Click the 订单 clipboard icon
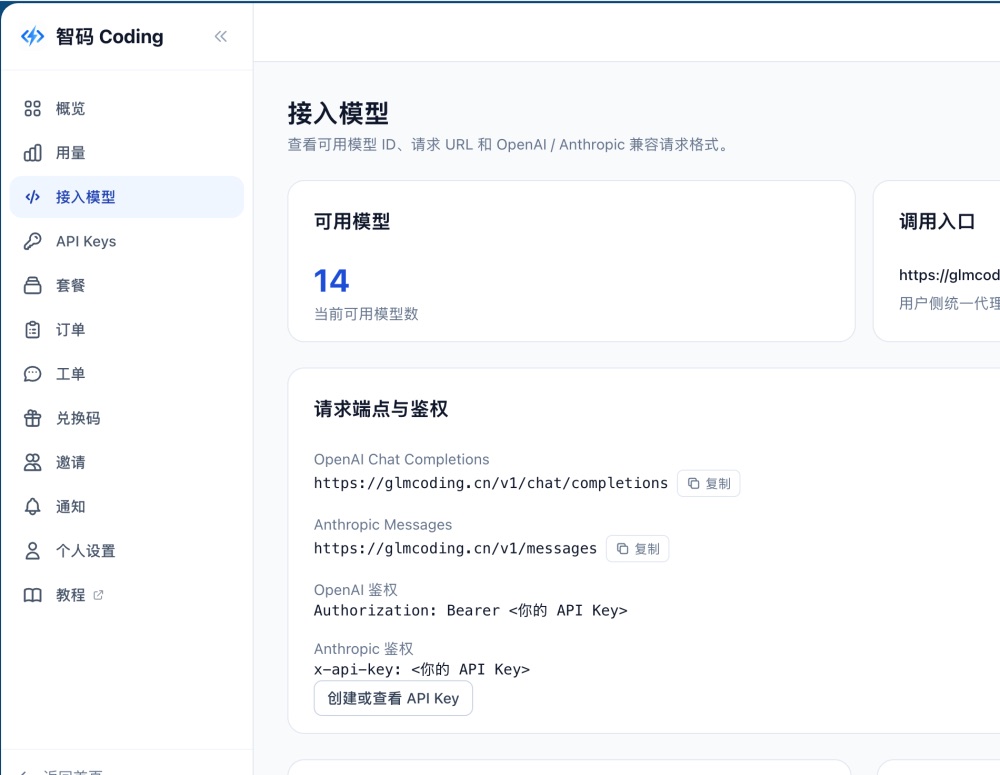Viewport: 1000px width, 775px height. [33, 330]
